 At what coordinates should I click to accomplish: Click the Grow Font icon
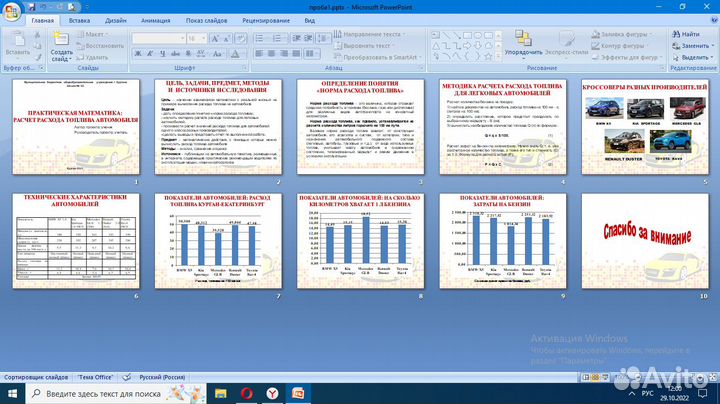click(214, 39)
